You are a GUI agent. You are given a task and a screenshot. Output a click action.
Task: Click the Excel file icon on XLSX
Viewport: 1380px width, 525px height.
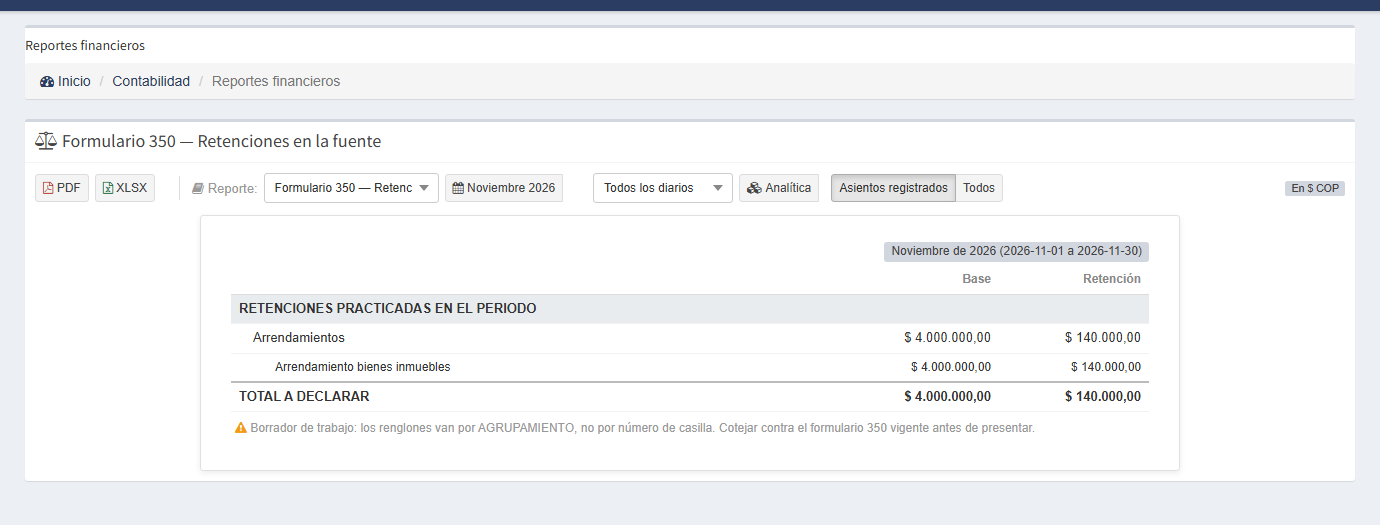pos(108,188)
